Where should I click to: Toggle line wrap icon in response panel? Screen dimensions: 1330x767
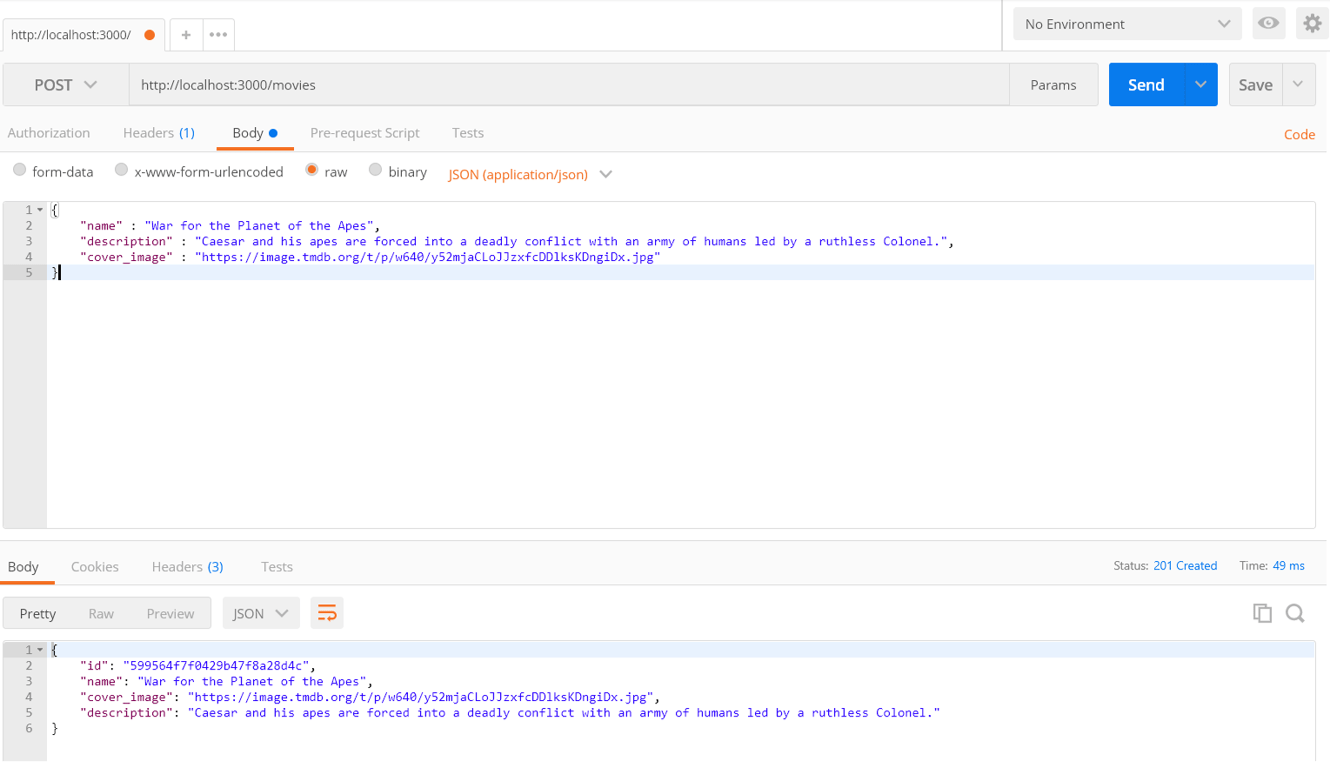click(327, 613)
